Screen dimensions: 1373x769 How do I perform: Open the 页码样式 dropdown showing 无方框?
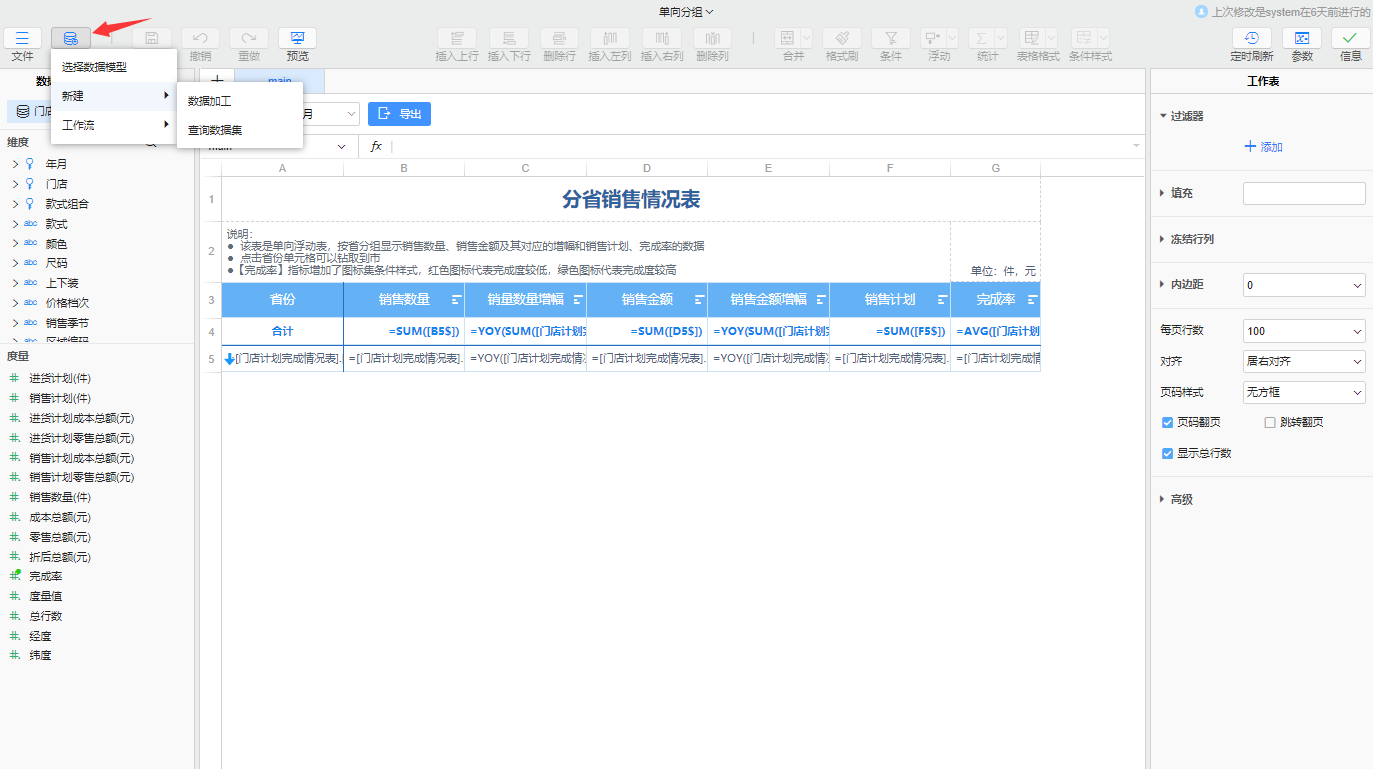click(x=1304, y=391)
